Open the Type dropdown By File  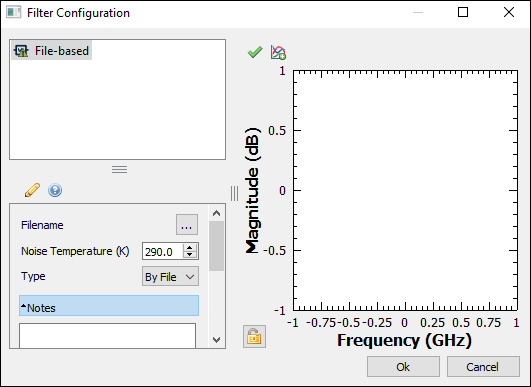(x=170, y=276)
